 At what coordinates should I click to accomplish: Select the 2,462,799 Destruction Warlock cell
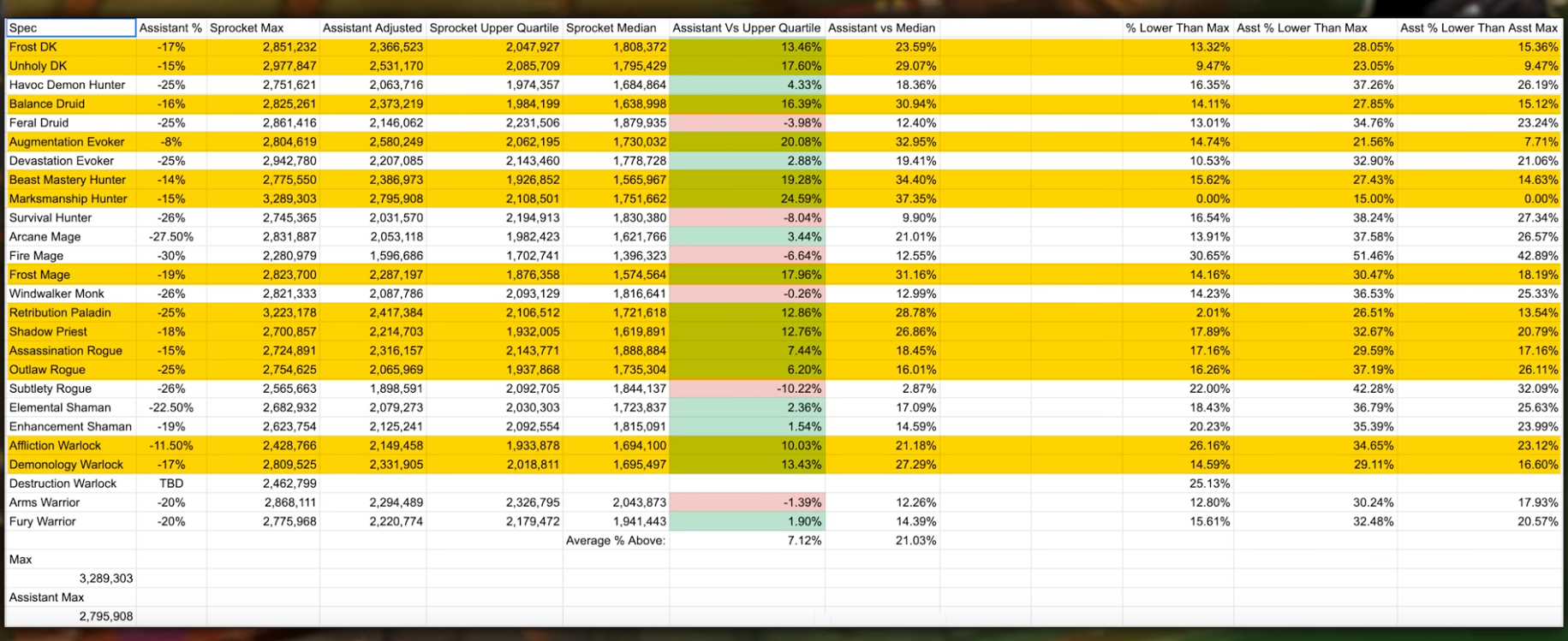pyautogui.click(x=263, y=484)
